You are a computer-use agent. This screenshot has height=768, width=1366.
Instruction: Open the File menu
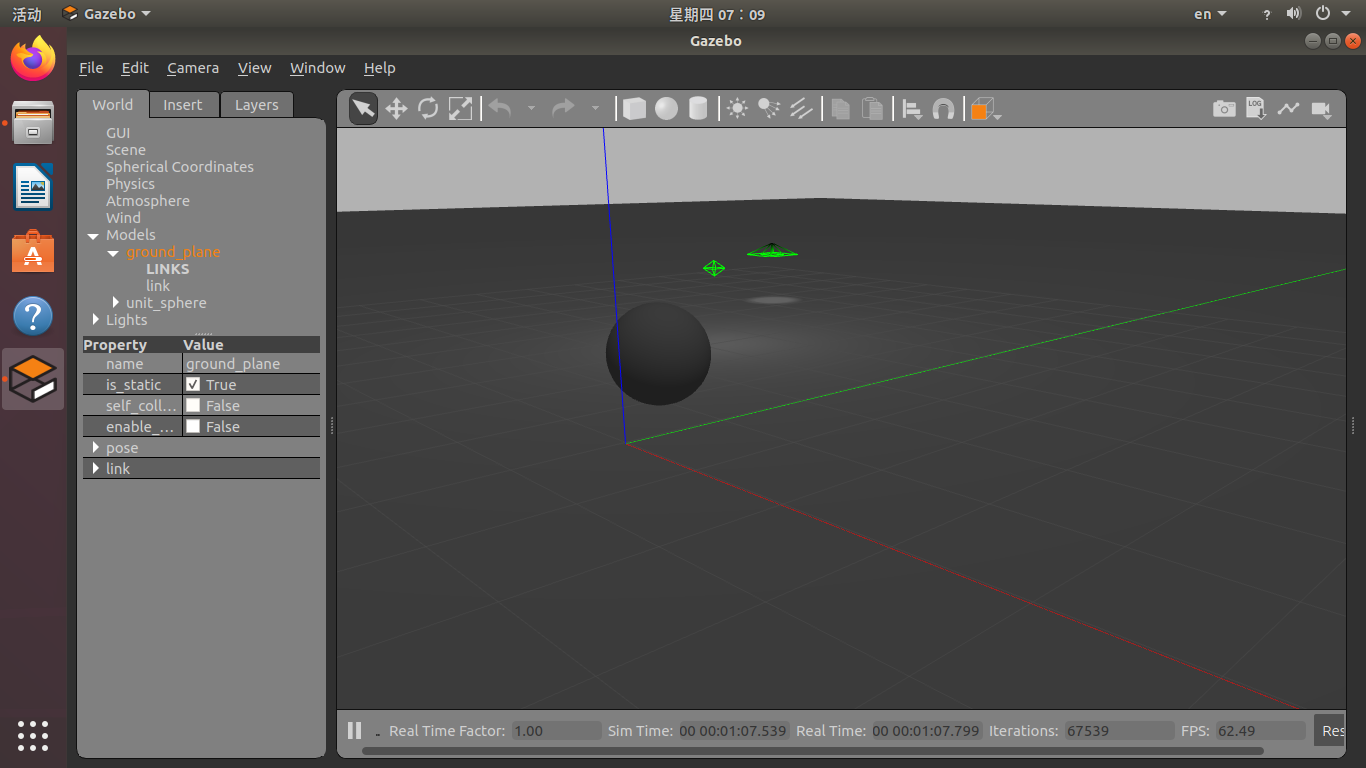[91, 68]
